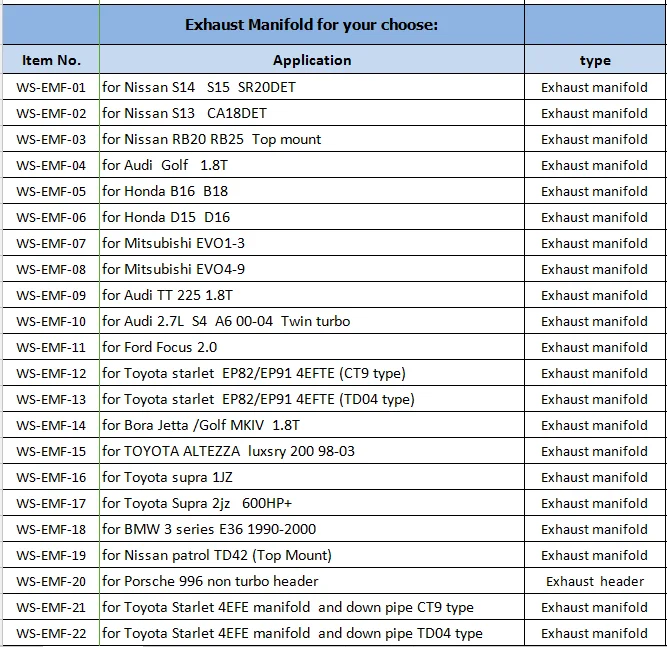The width and height of the screenshot is (667, 647).
Task: Click item number WS-EMF-22
Action: (50, 633)
